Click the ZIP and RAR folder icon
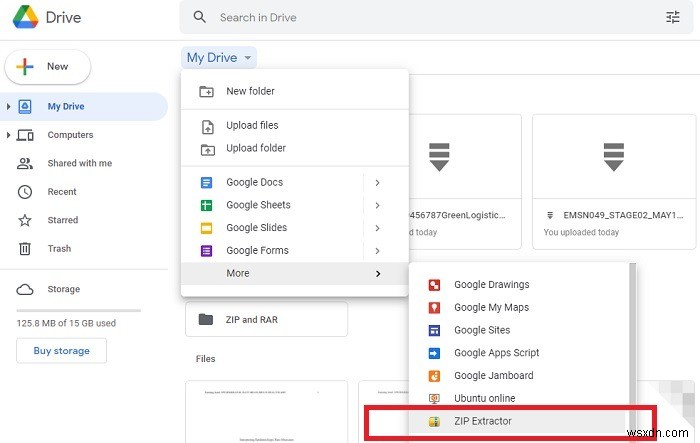Viewport: 700px width, 443px height. pos(206,319)
